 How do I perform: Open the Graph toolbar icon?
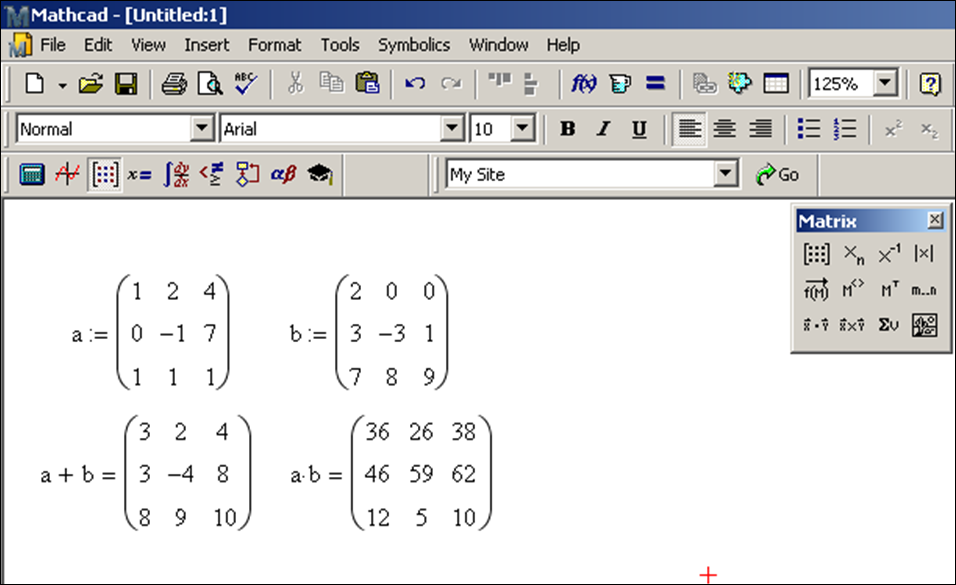tap(67, 175)
